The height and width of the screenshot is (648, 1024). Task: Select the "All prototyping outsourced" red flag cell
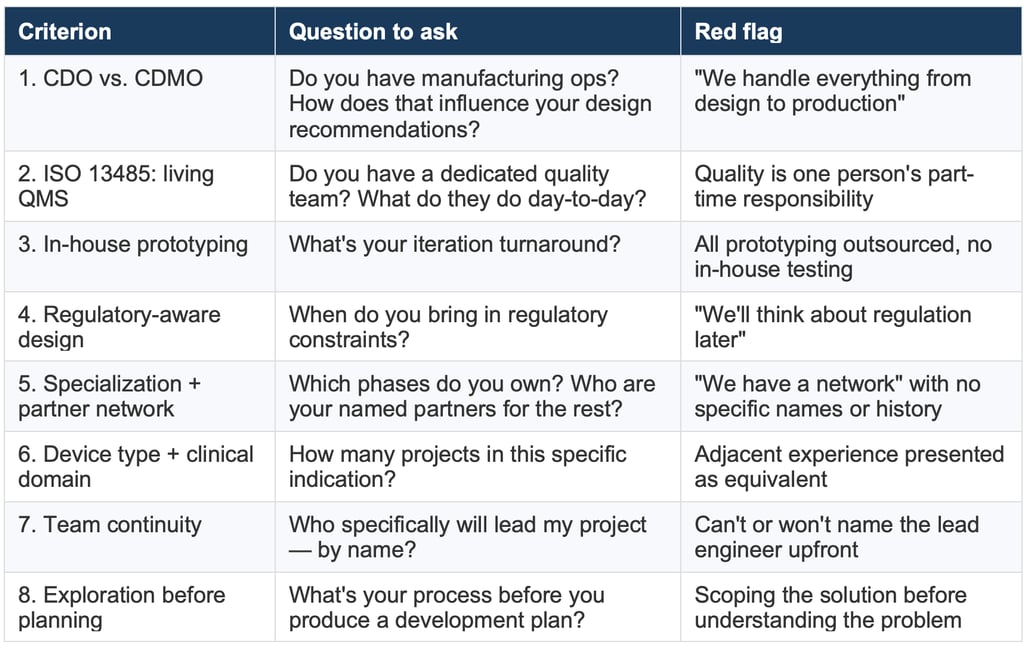(x=843, y=256)
